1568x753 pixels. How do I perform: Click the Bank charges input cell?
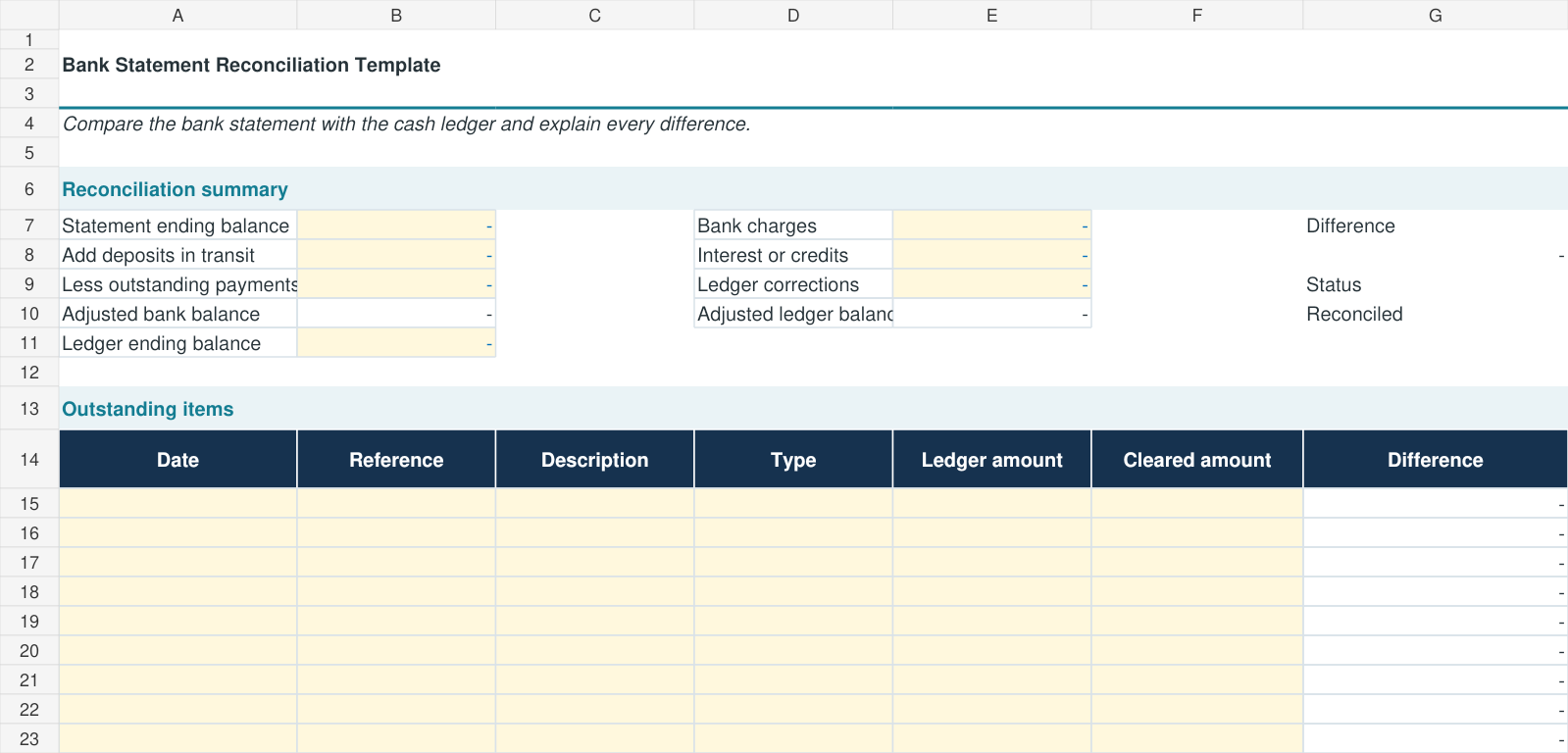[x=991, y=226]
